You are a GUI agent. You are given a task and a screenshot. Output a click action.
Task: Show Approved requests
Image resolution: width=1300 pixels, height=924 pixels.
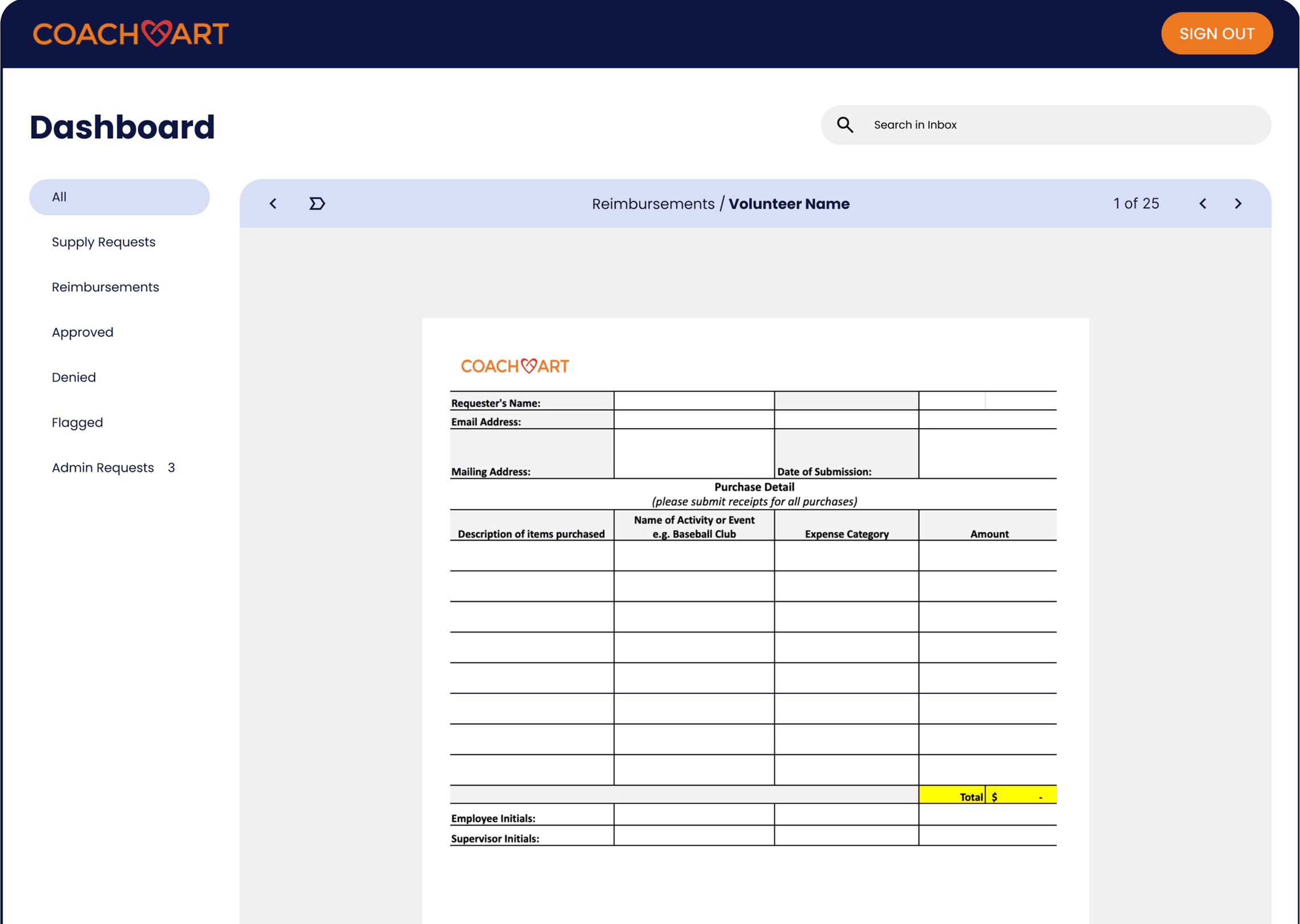pyautogui.click(x=83, y=332)
